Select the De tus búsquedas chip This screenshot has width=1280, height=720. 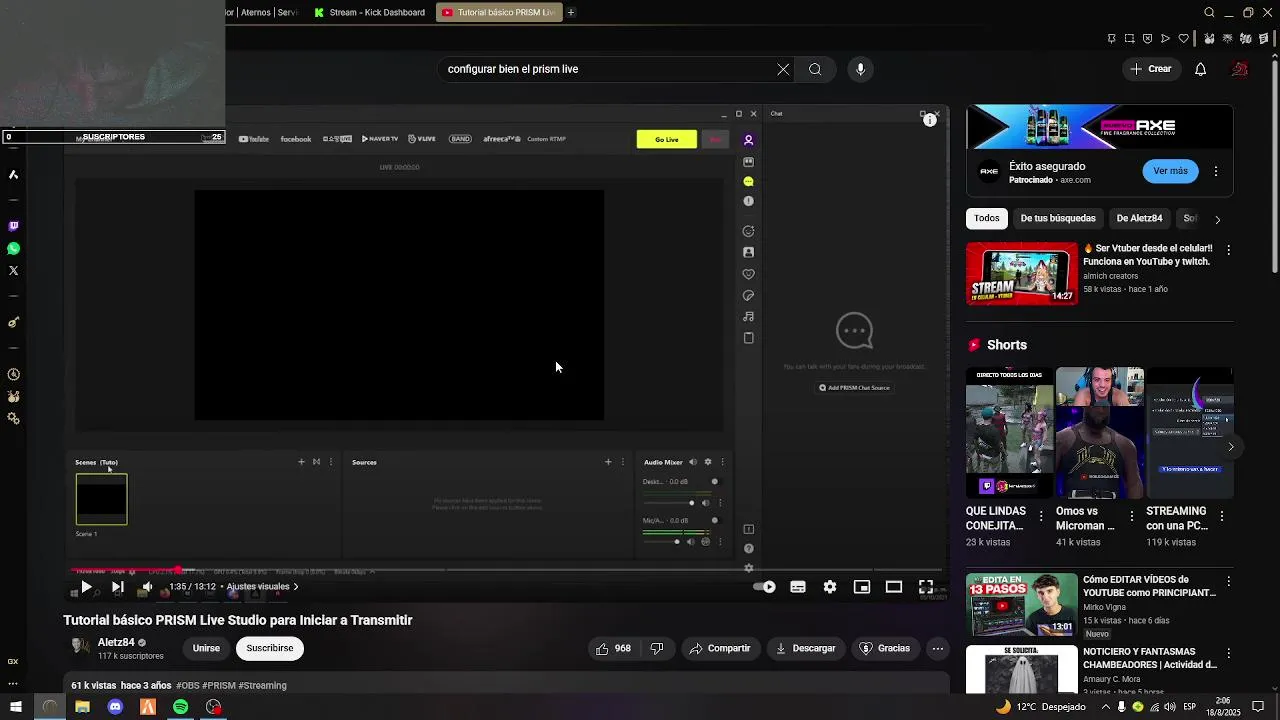pyautogui.click(x=1058, y=218)
